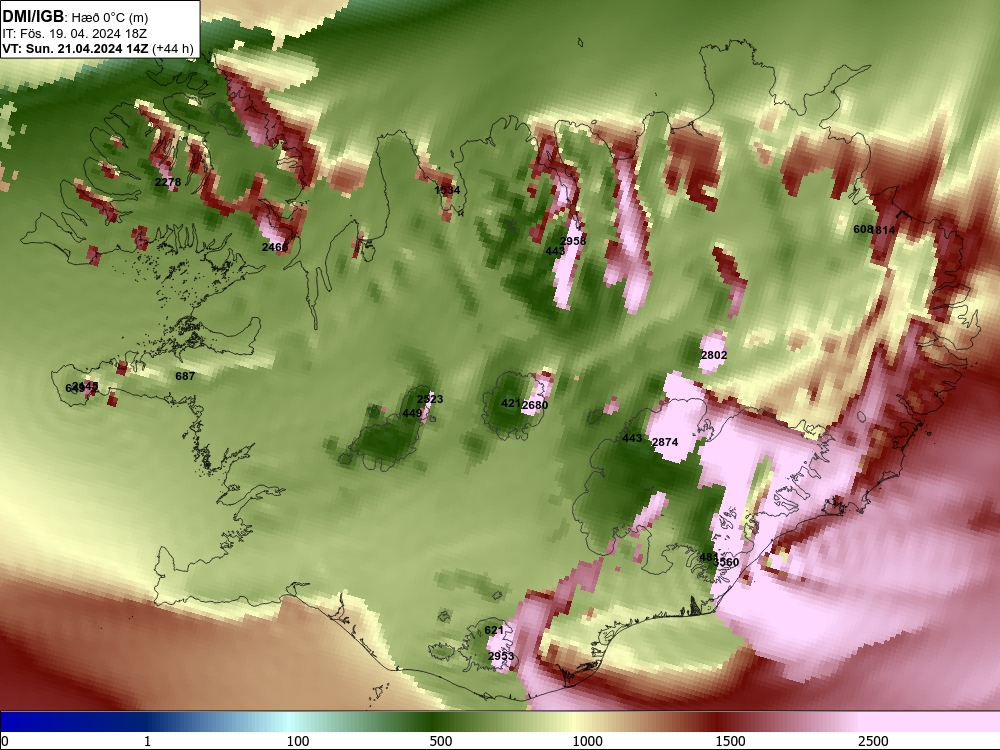
Task: Click the 1500 tick label on colorbar
Action: [x=730, y=741]
